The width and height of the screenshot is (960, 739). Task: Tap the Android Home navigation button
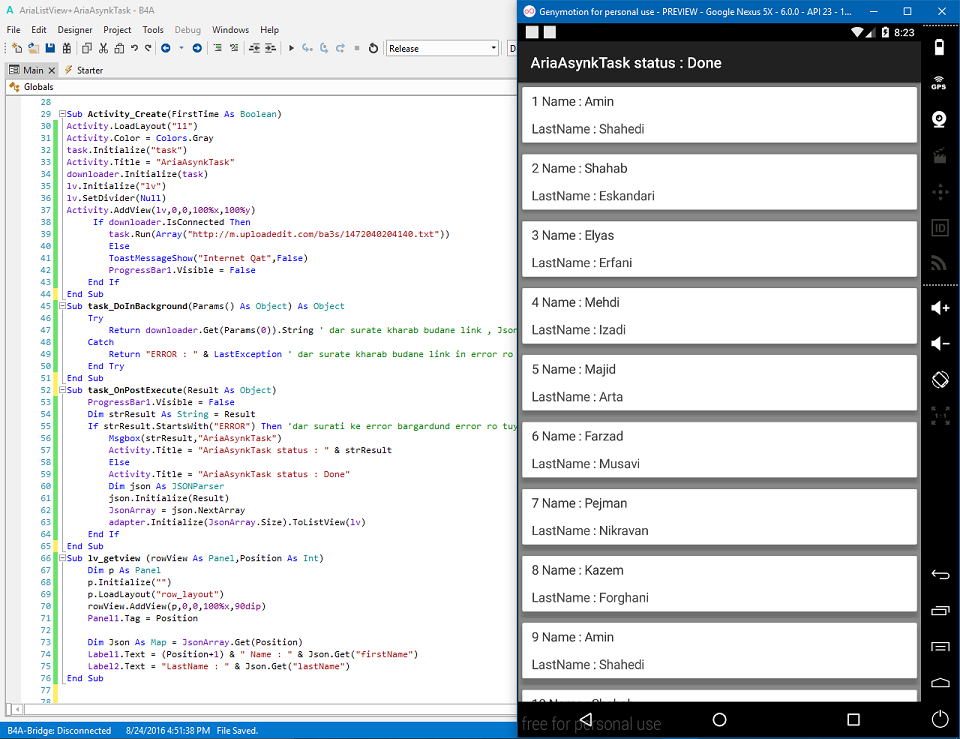tap(719, 719)
